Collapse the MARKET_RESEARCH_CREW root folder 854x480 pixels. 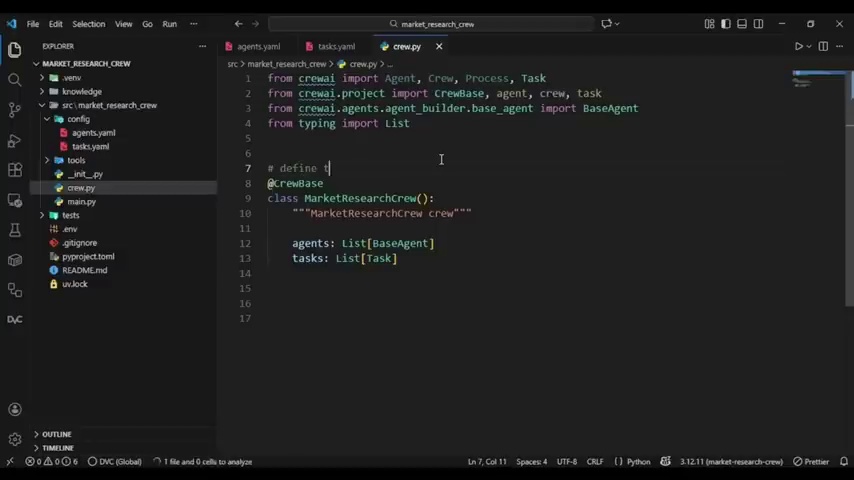point(36,64)
